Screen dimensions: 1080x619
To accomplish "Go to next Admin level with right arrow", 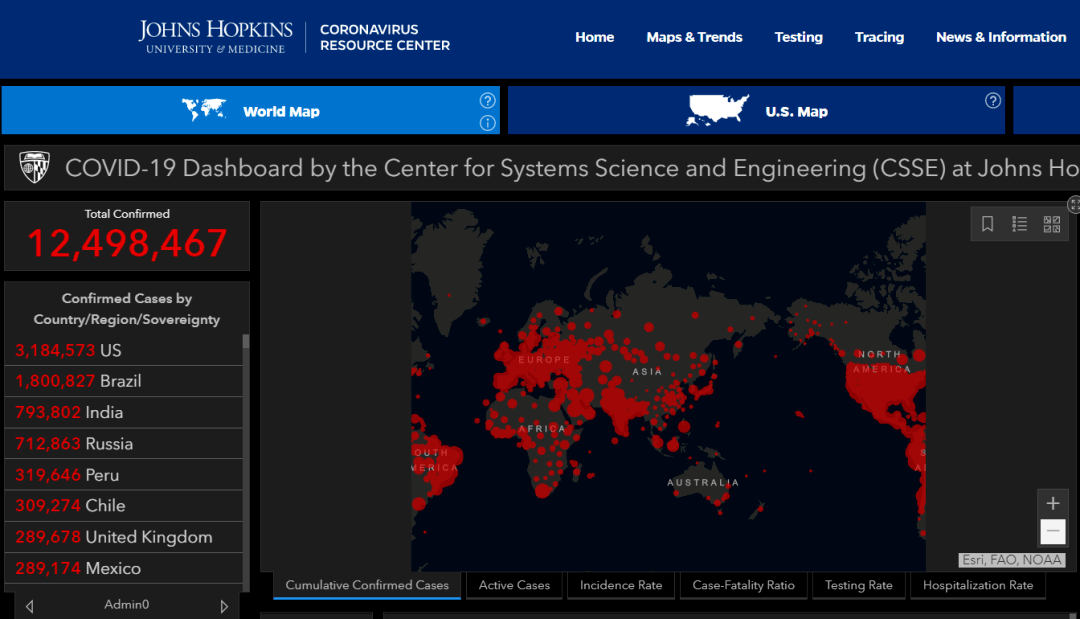I will point(224,606).
